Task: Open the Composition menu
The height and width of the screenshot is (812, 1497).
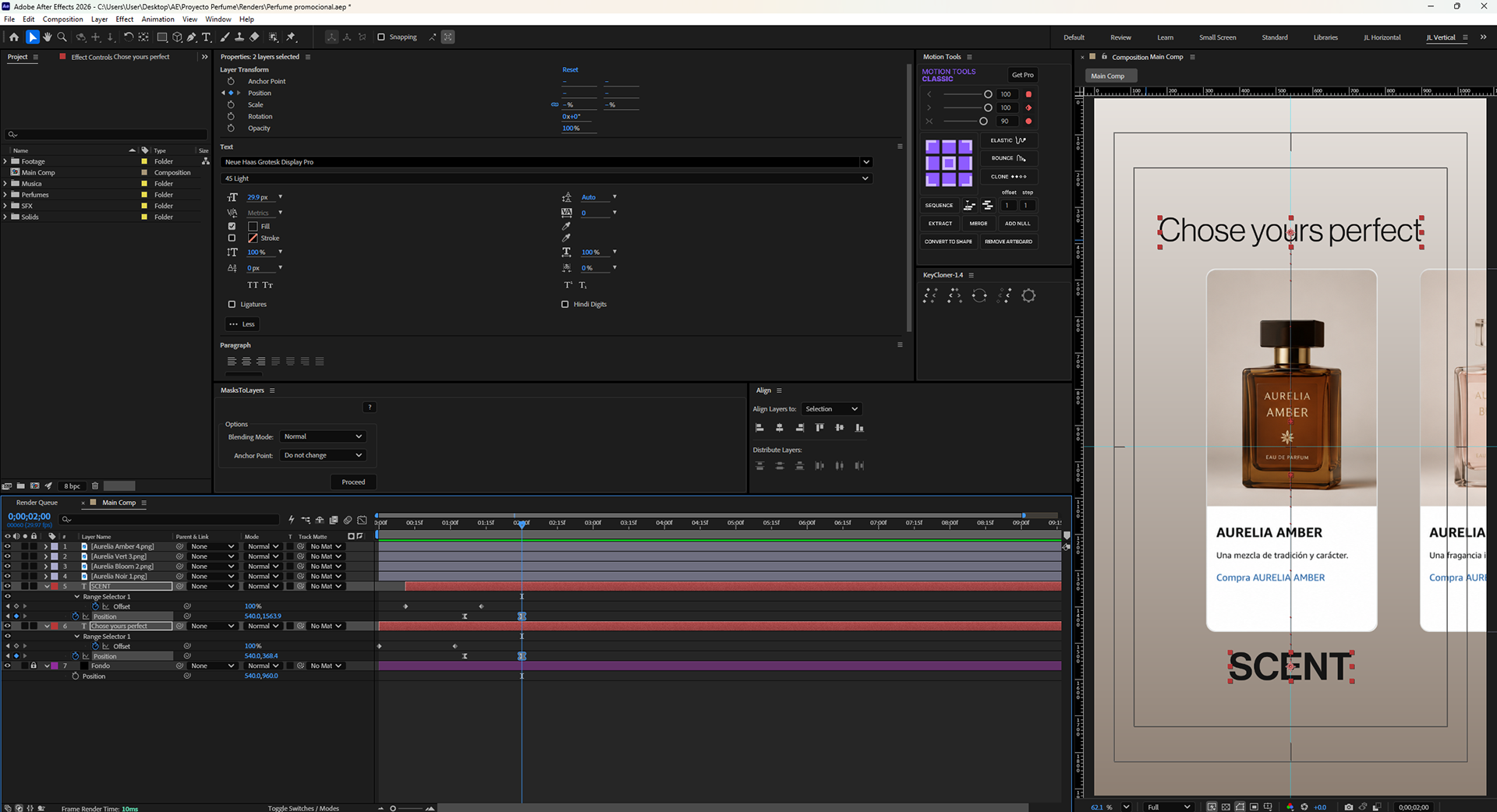Action: tap(62, 19)
